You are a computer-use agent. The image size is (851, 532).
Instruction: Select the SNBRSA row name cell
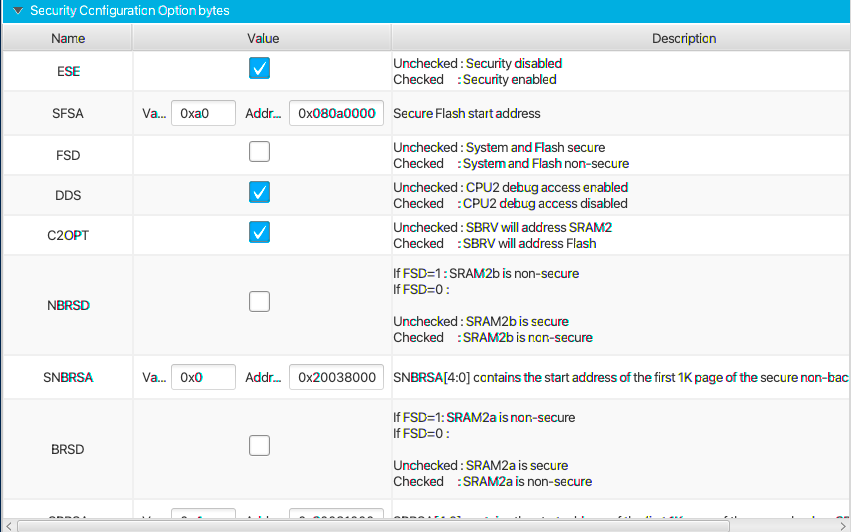coord(68,378)
